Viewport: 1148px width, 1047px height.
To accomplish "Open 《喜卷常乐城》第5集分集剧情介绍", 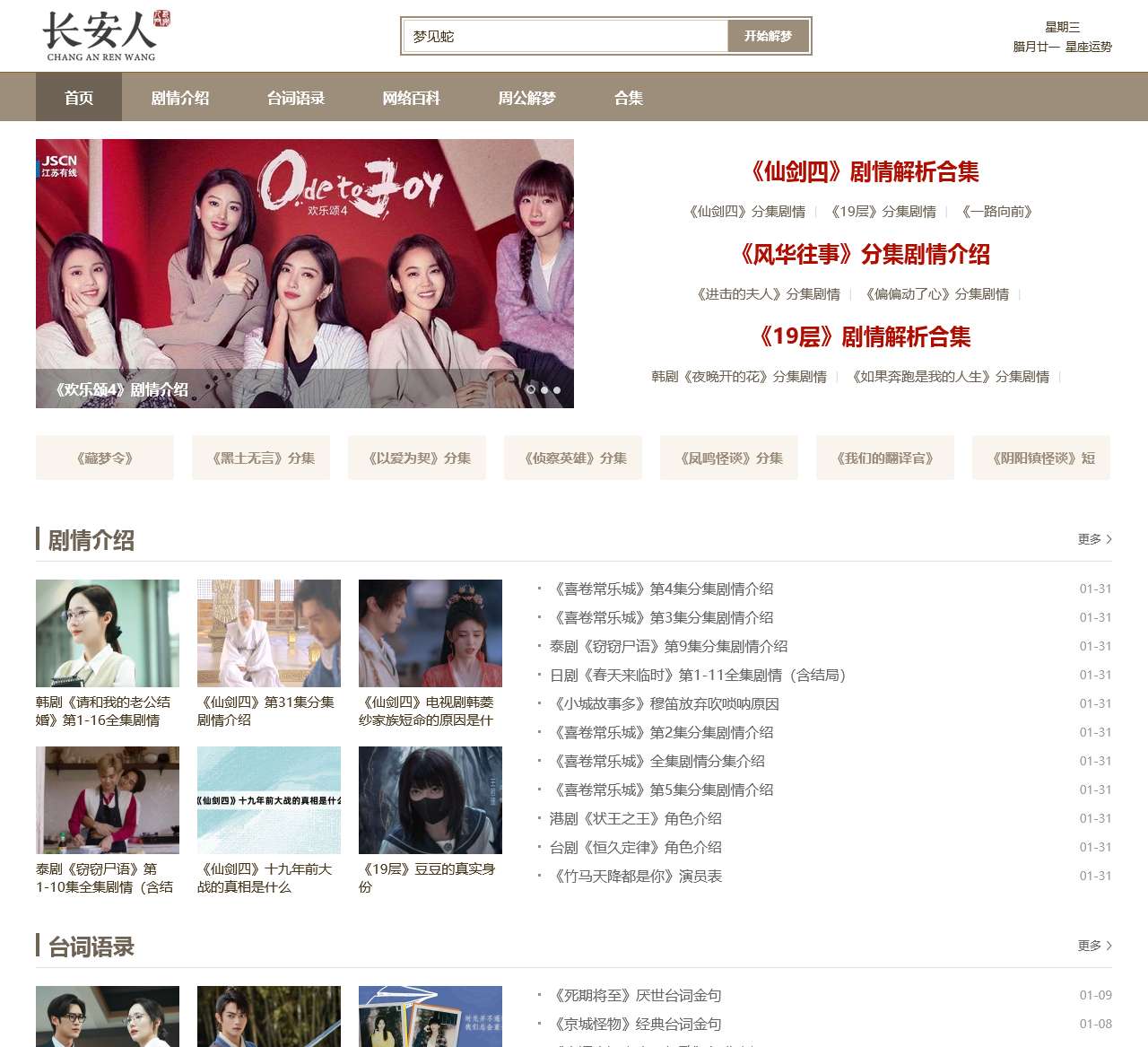I will click(x=662, y=790).
